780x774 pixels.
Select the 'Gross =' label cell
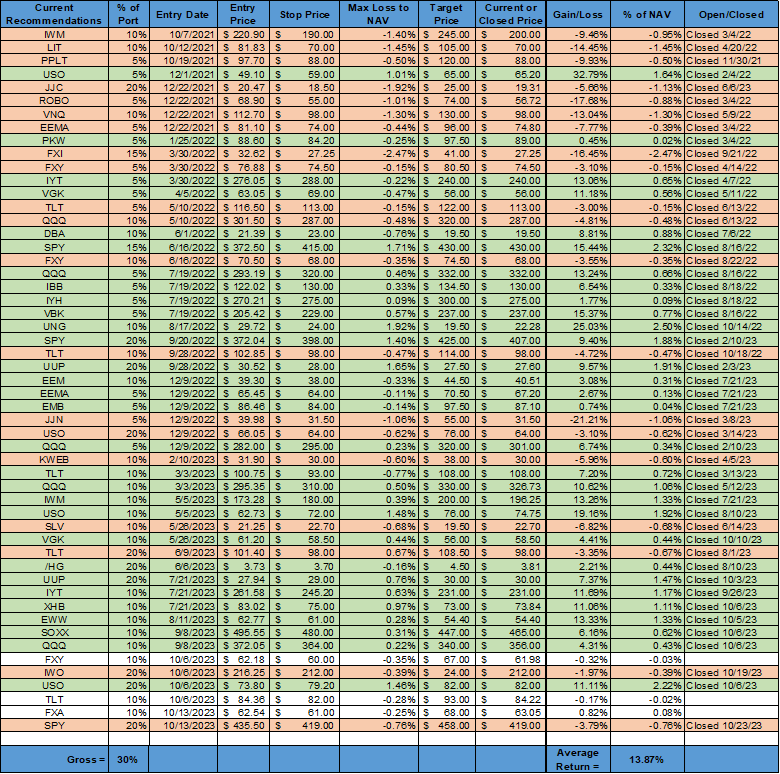pos(54,760)
